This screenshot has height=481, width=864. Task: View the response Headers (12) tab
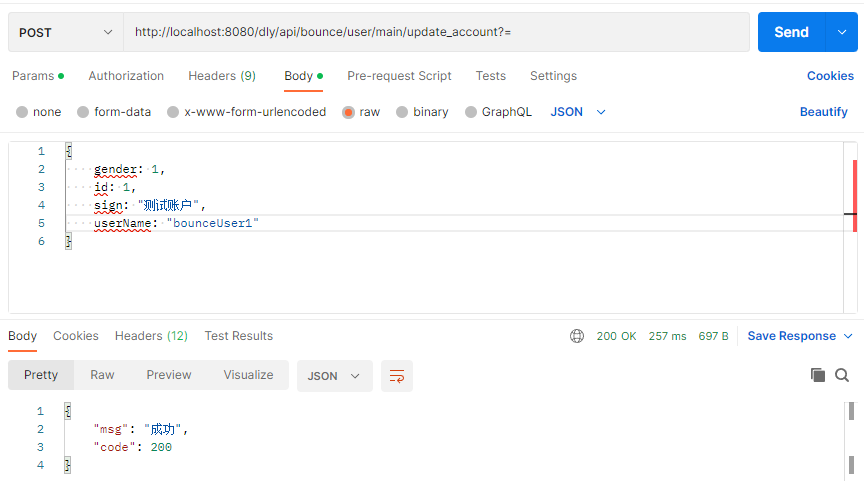pos(151,336)
